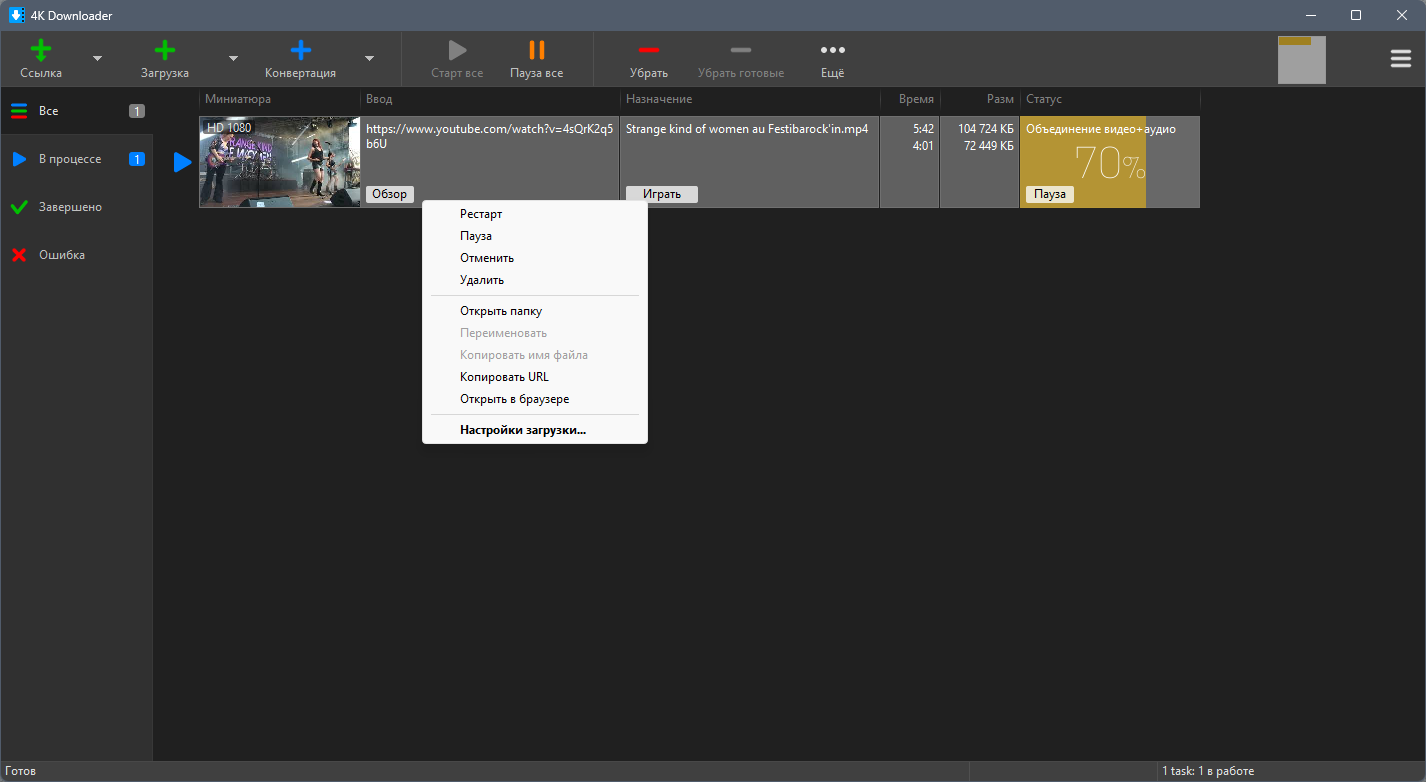
Task: Click the green checkmark Завершено icon
Action: tap(19, 207)
